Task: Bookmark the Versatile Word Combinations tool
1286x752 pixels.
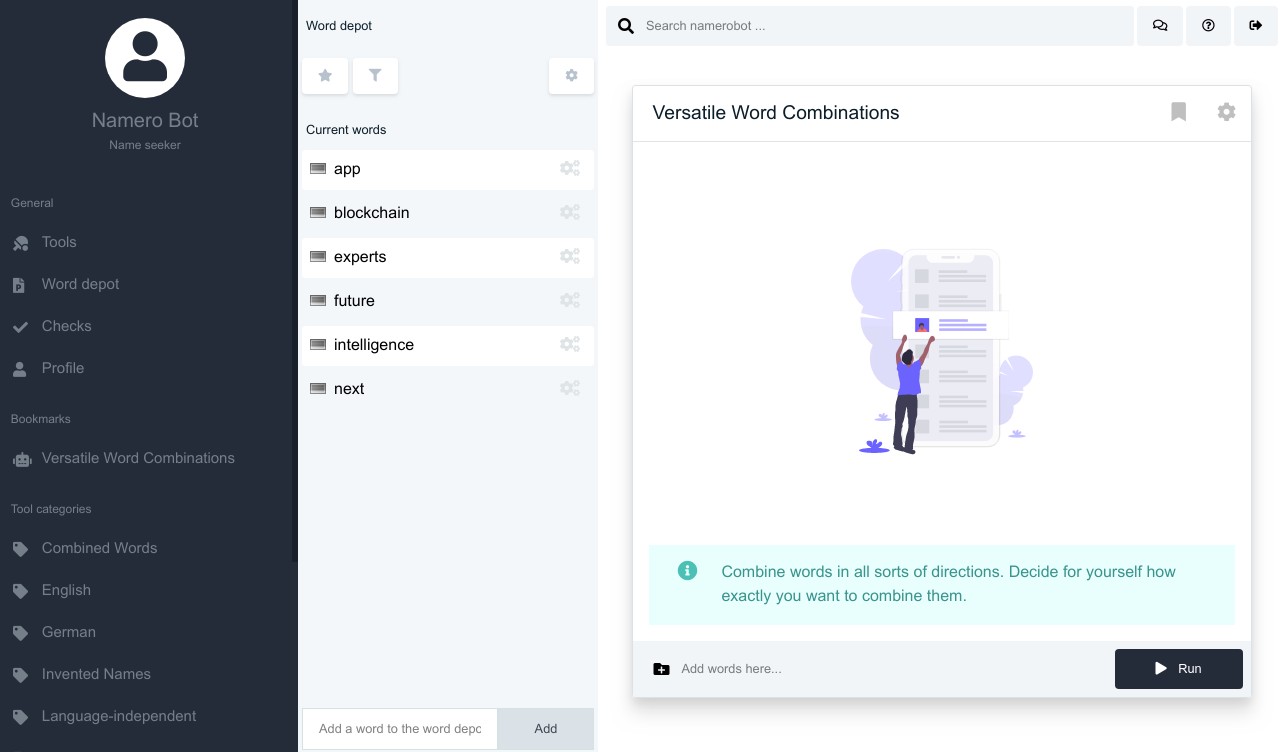Action: pyautogui.click(x=1178, y=112)
